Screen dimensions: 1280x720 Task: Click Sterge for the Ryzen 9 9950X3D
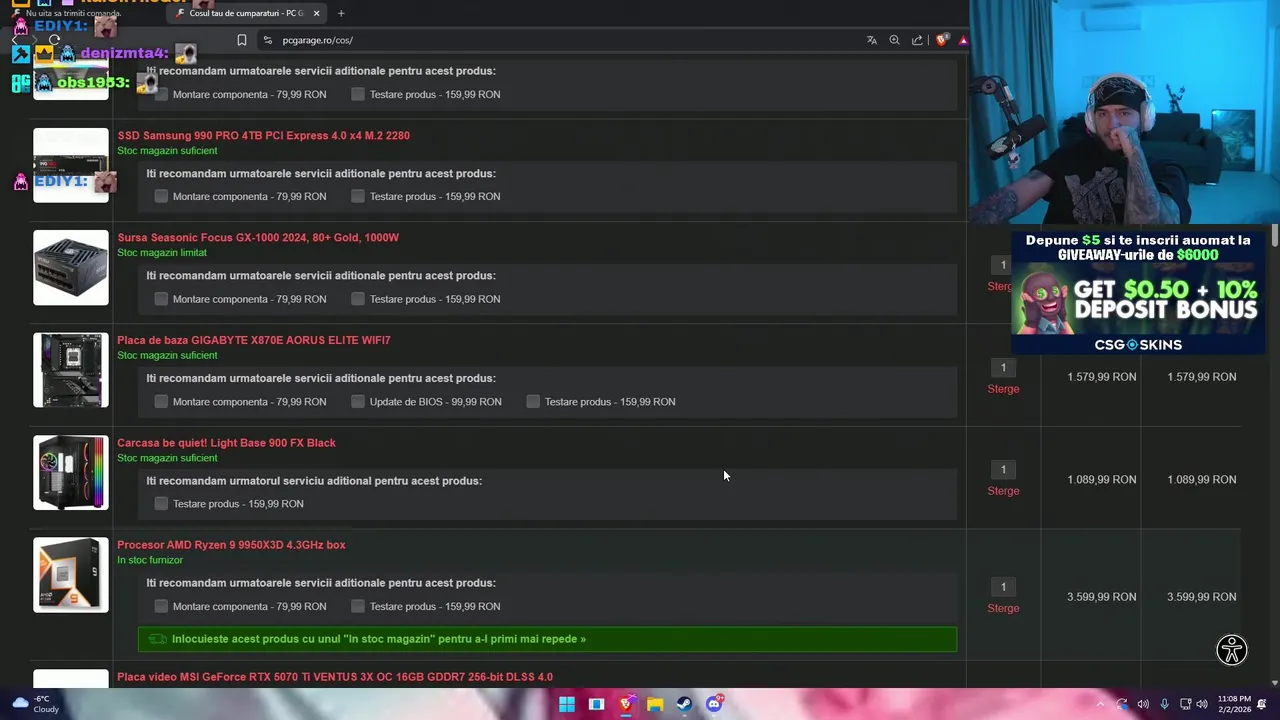tap(1003, 608)
